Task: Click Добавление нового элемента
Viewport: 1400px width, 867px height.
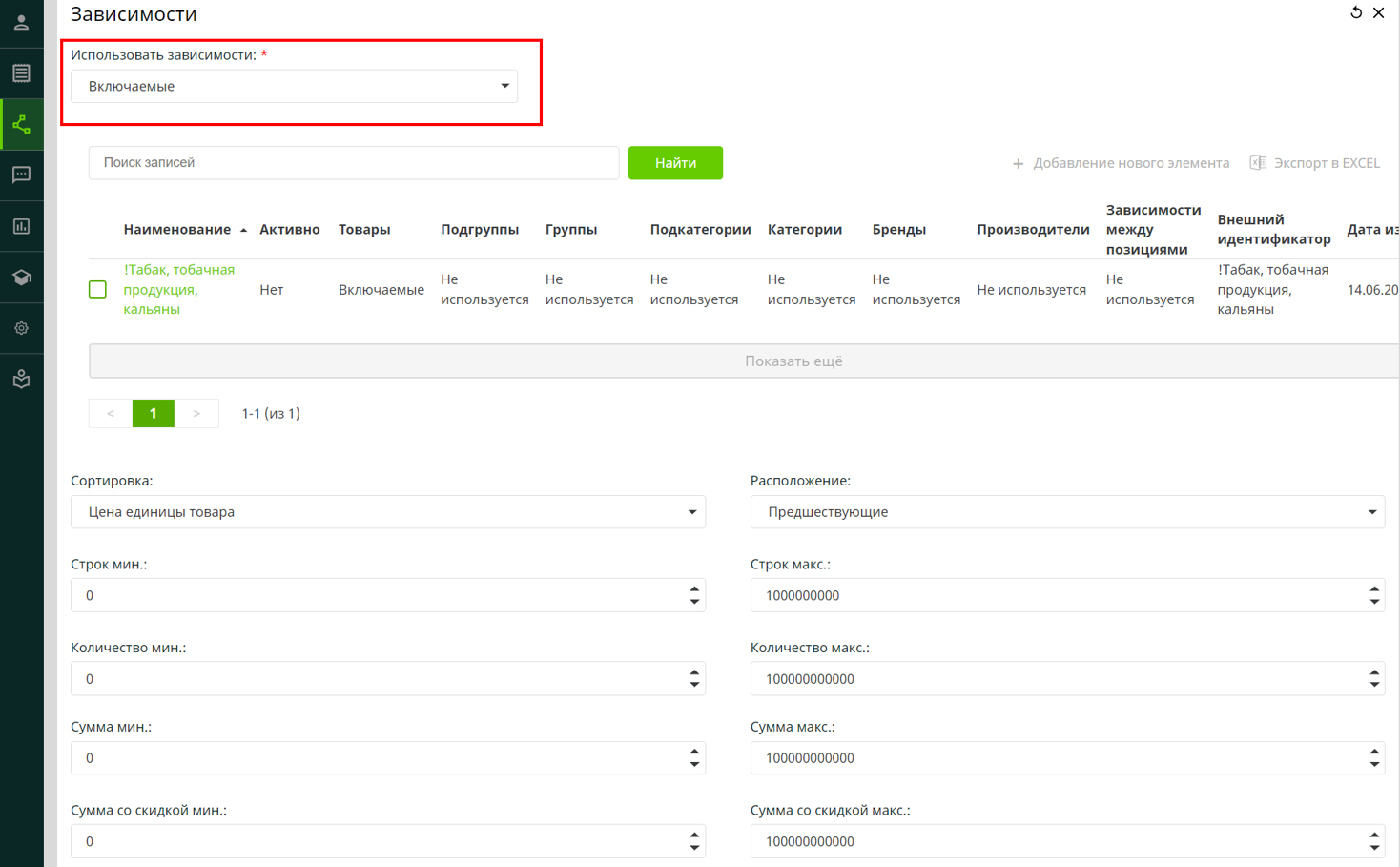Action: click(x=1121, y=163)
